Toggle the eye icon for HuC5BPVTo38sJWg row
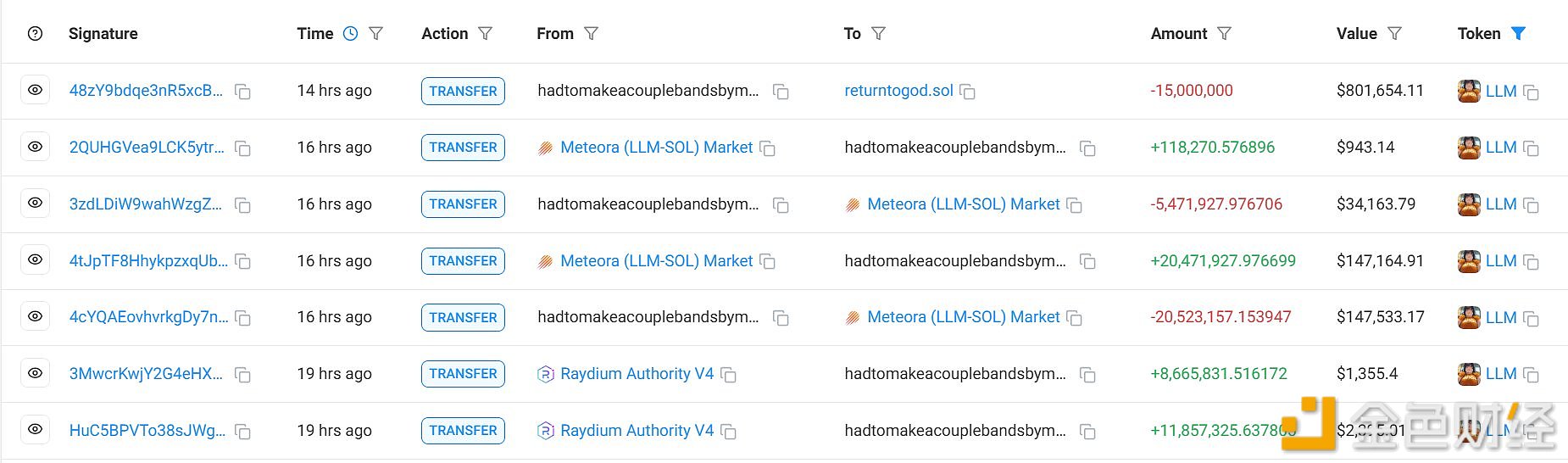1568x463 pixels. pyautogui.click(x=35, y=430)
